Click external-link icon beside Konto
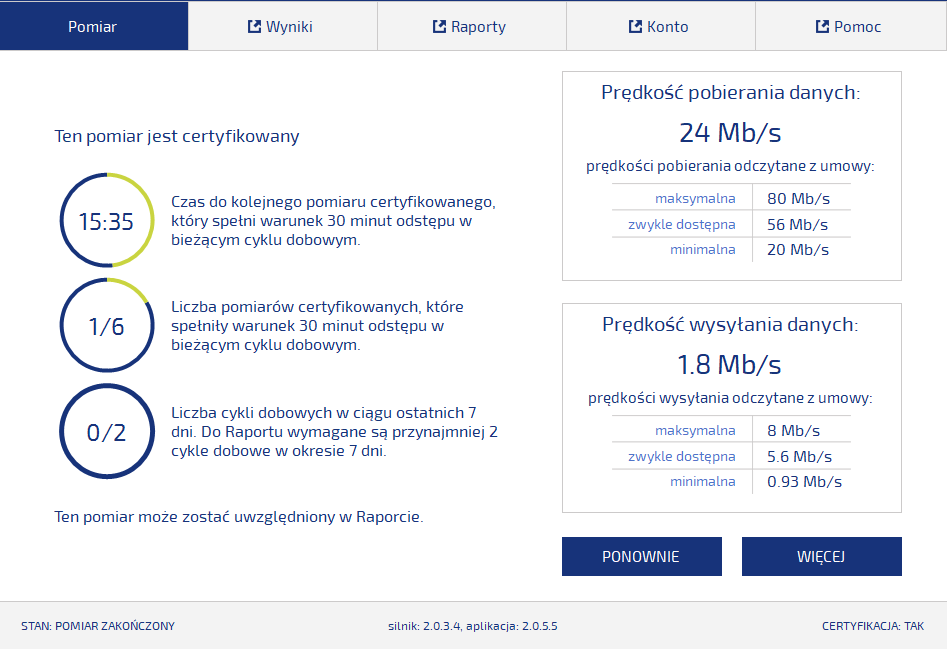The height and width of the screenshot is (649, 947). (x=635, y=27)
